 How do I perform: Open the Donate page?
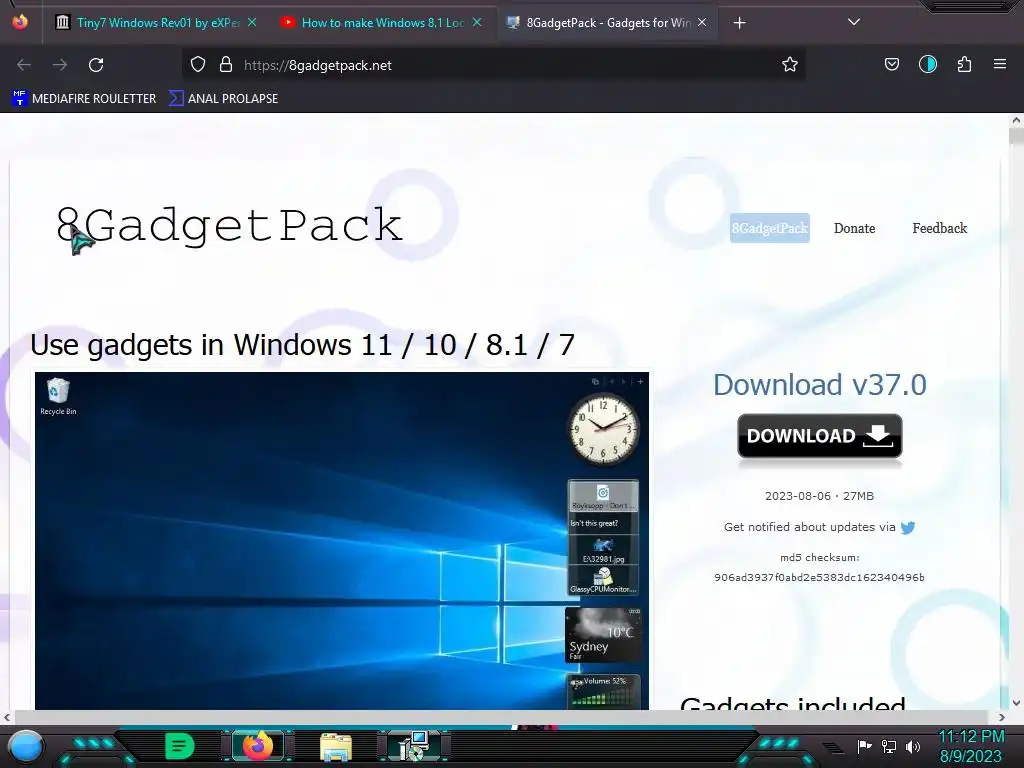pos(854,228)
